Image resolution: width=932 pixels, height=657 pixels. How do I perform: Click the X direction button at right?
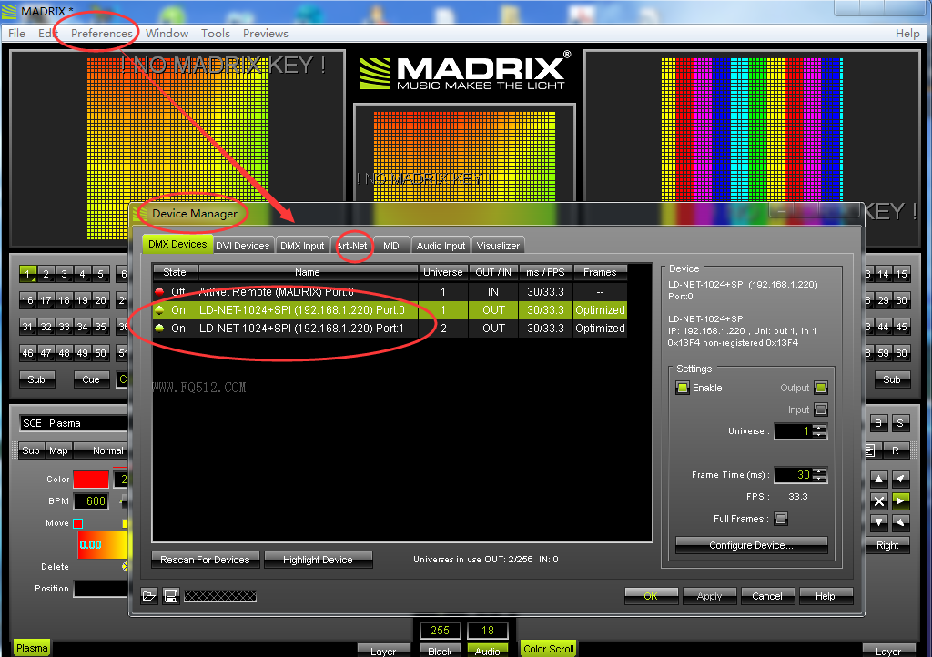pyautogui.click(x=878, y=500)
